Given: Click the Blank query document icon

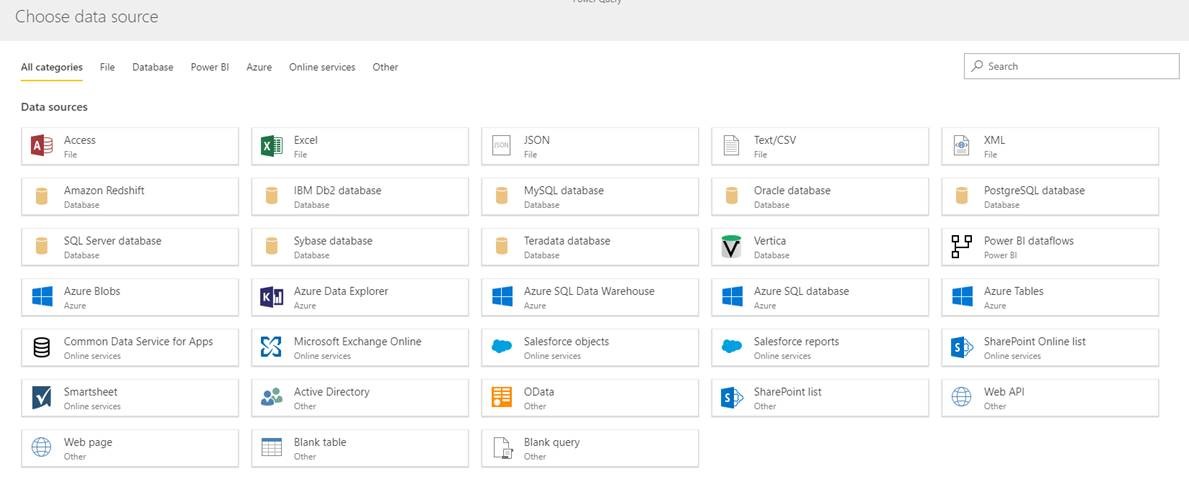Looking at the screenshot, I should (503, 448).
